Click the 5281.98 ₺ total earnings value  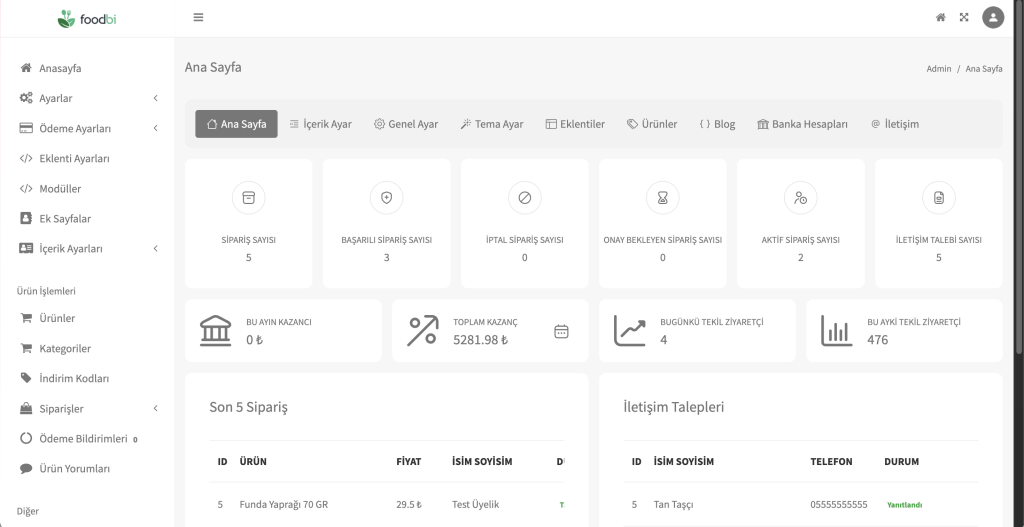[481, 340]
